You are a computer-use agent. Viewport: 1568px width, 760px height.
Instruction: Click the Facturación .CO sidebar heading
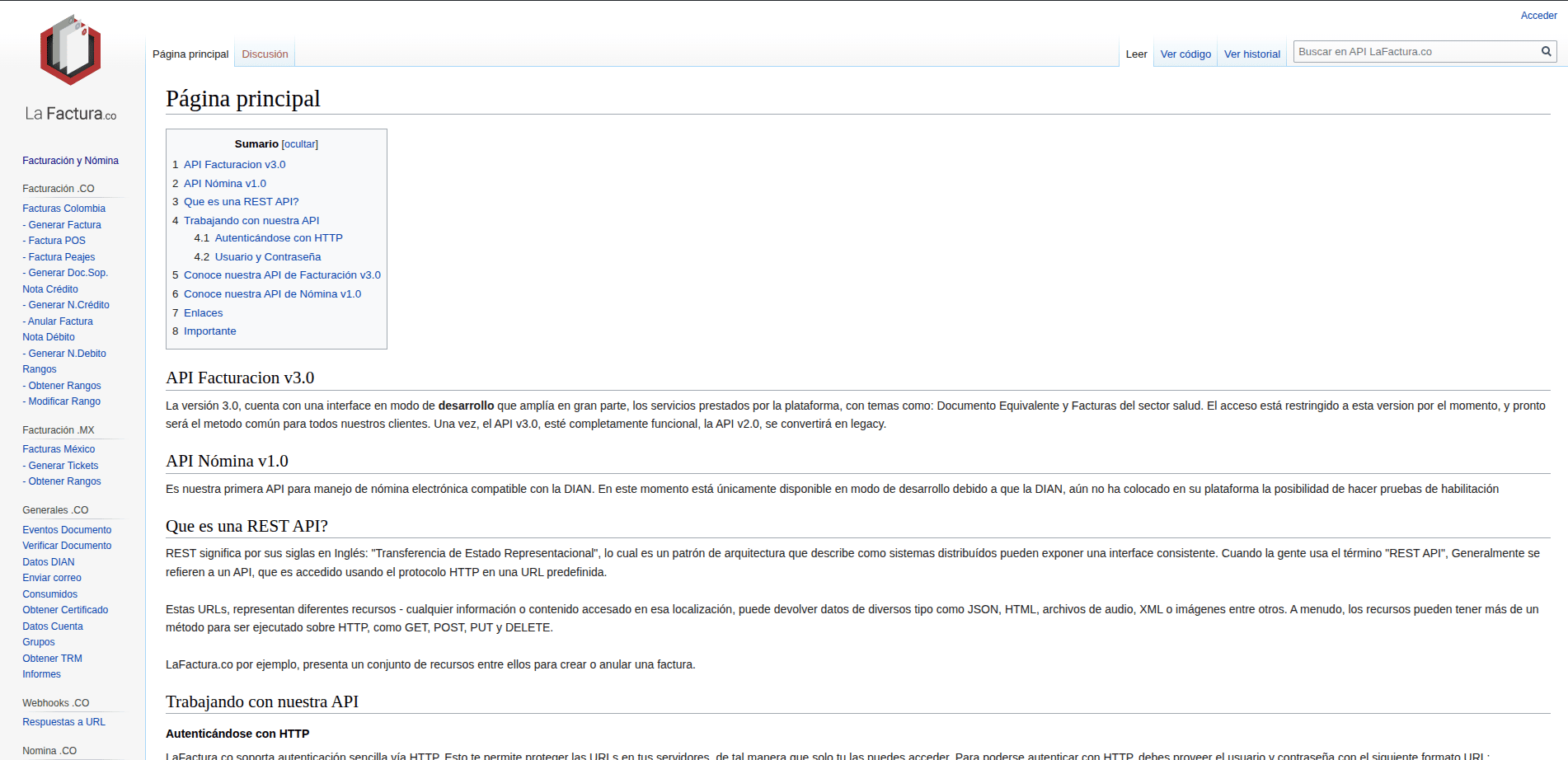click(59, 189)
